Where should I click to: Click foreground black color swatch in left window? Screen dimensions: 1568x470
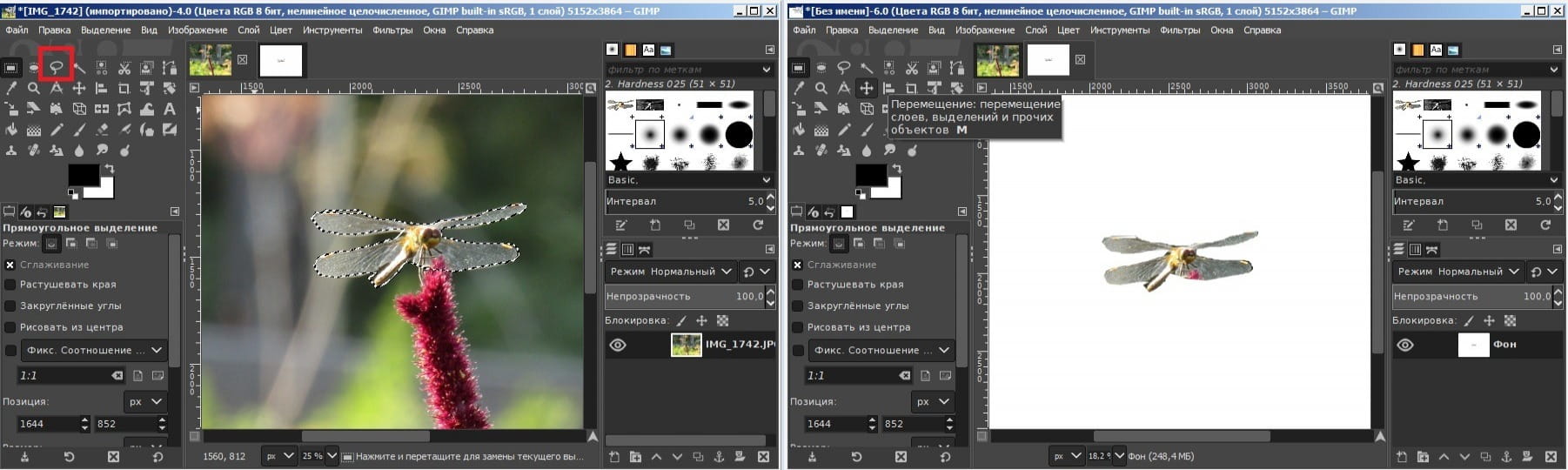click(x=83, y=174)
